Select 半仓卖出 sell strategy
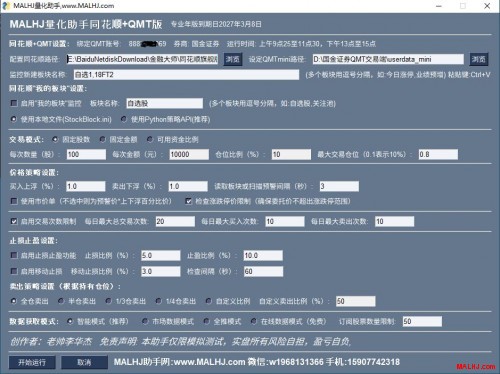The image size is (500, 374). point(61,301)
